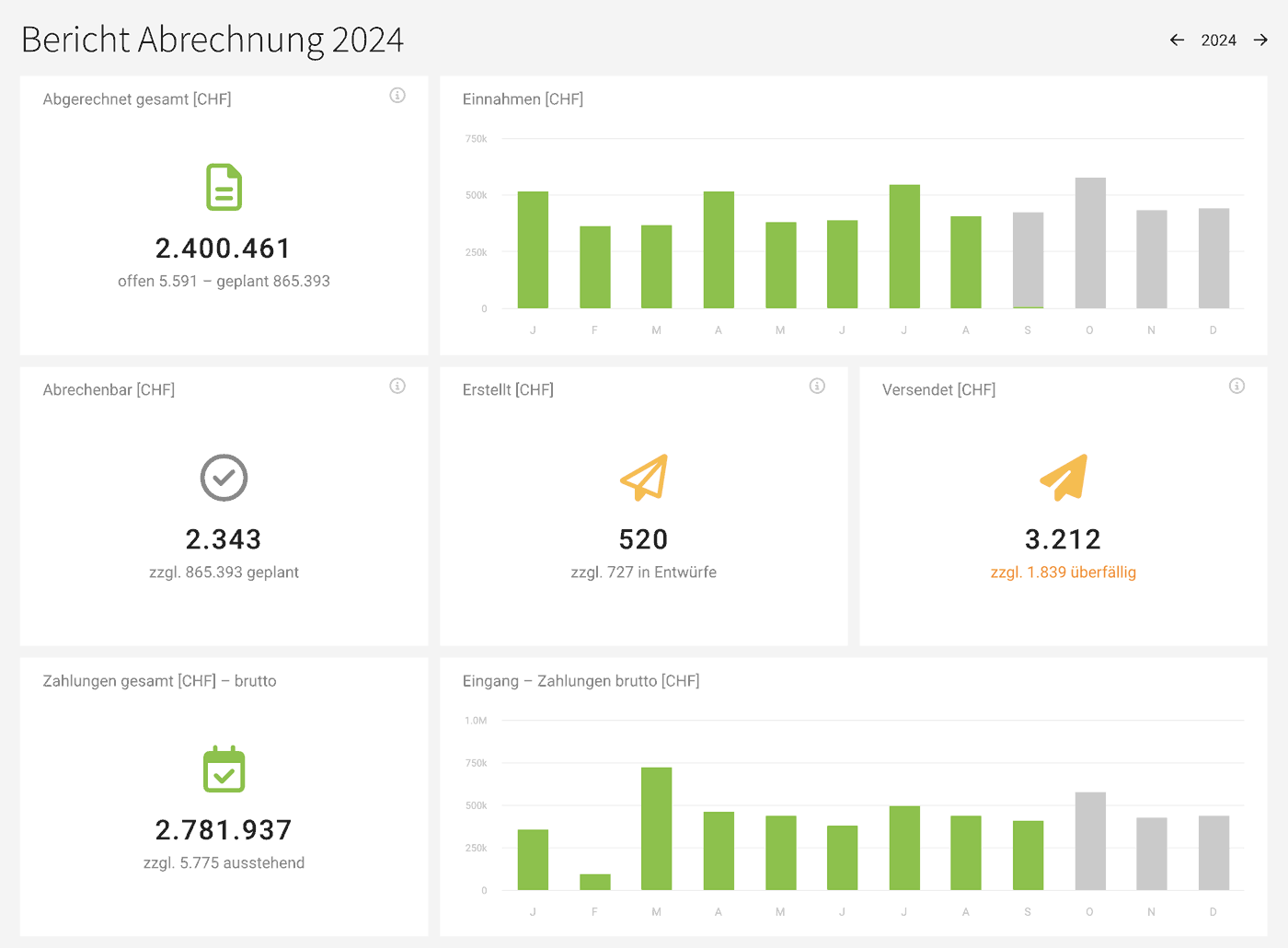Click 'zzgl. 727 in Entwürfe' text
This screenshot has width=1288, height=948.
644,572
